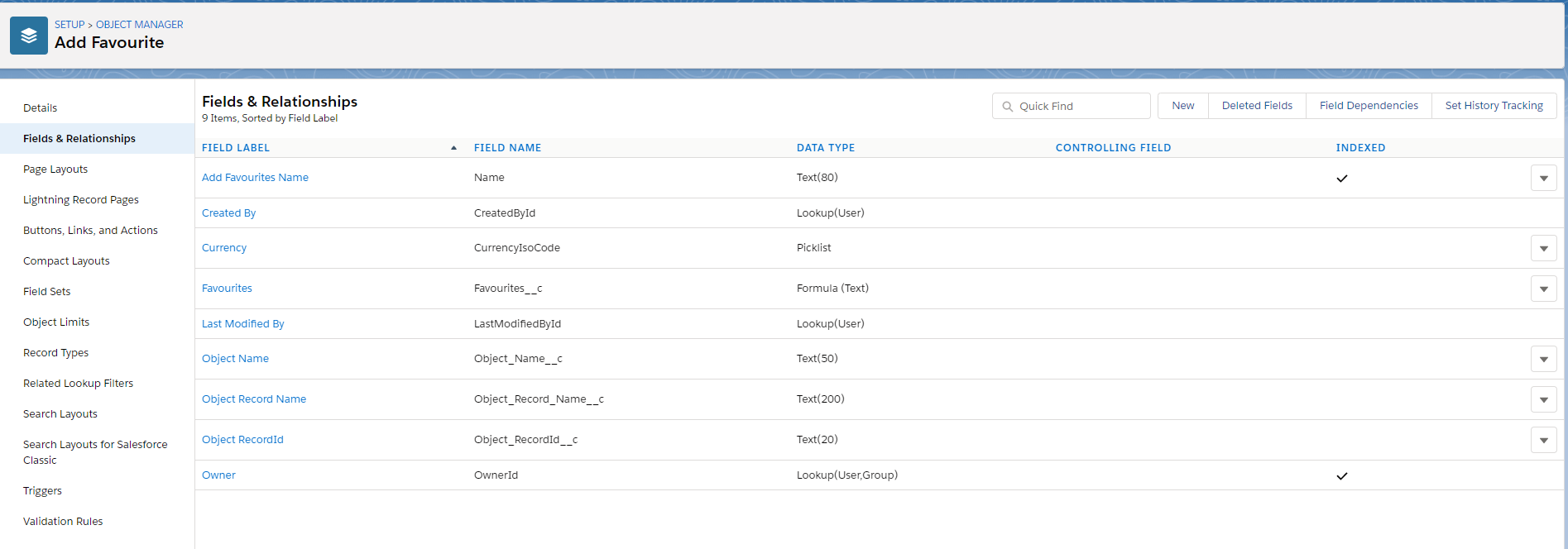Open the Currency field link
Image resolution: width=1568 pixels, height=549 pixels.
[x=224, y=248]
